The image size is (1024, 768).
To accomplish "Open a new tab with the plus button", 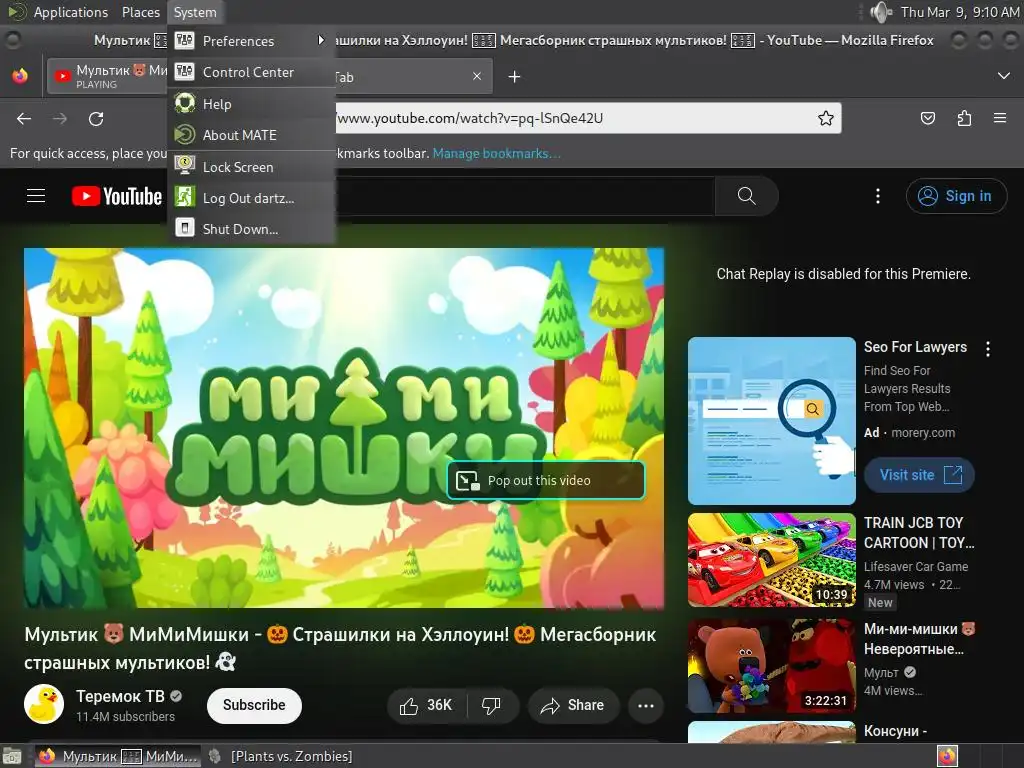I will click(x=514, y=77).
